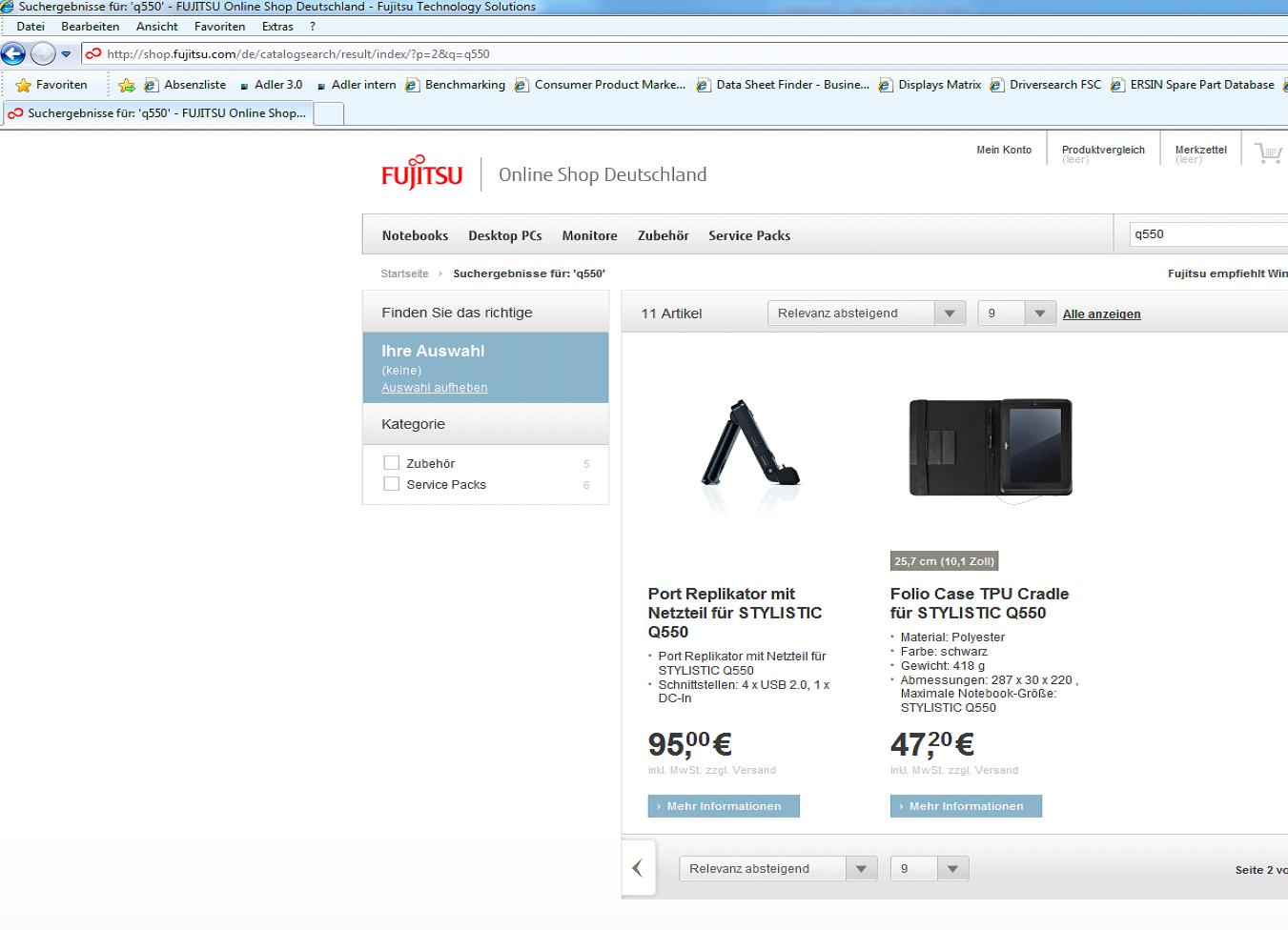Open Produktvergleich
Screen dimensions: 1288x930
click(1103, 150)
